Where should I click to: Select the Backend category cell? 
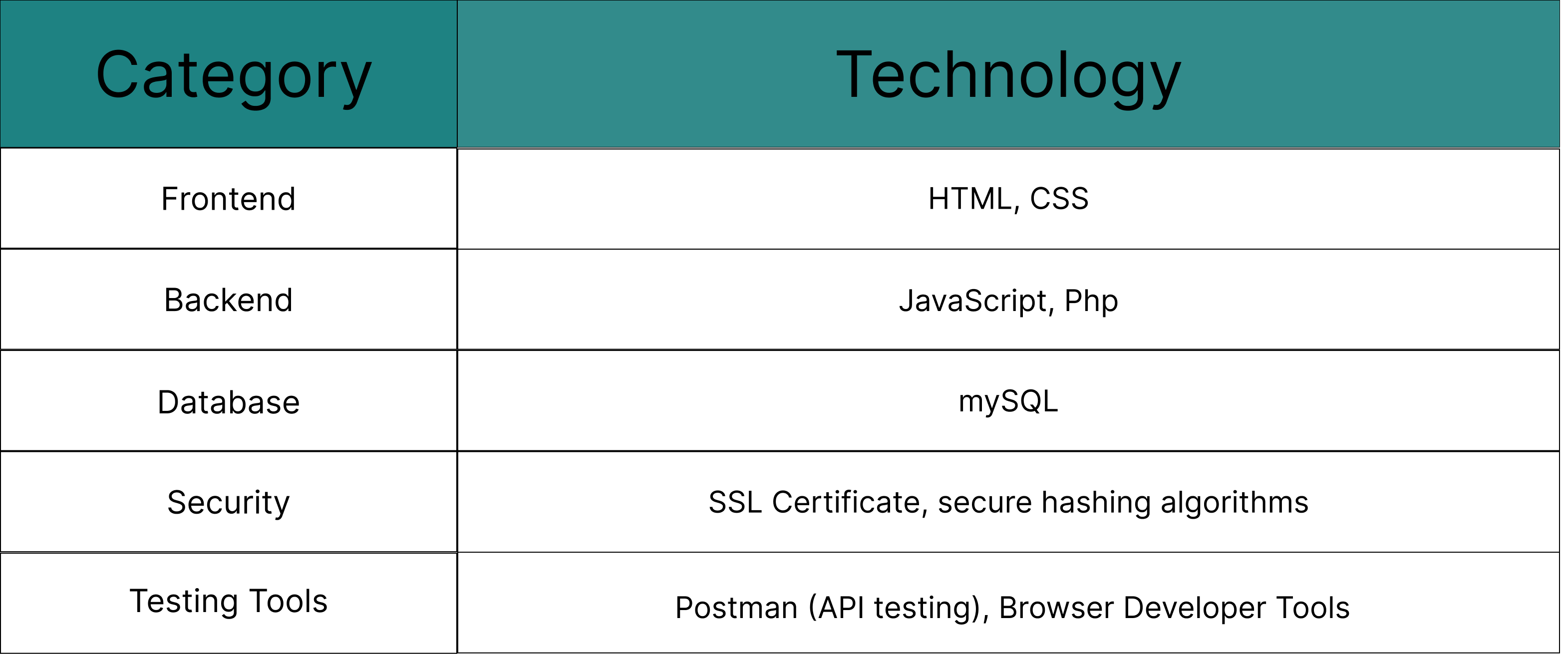[x=228, y=300]
